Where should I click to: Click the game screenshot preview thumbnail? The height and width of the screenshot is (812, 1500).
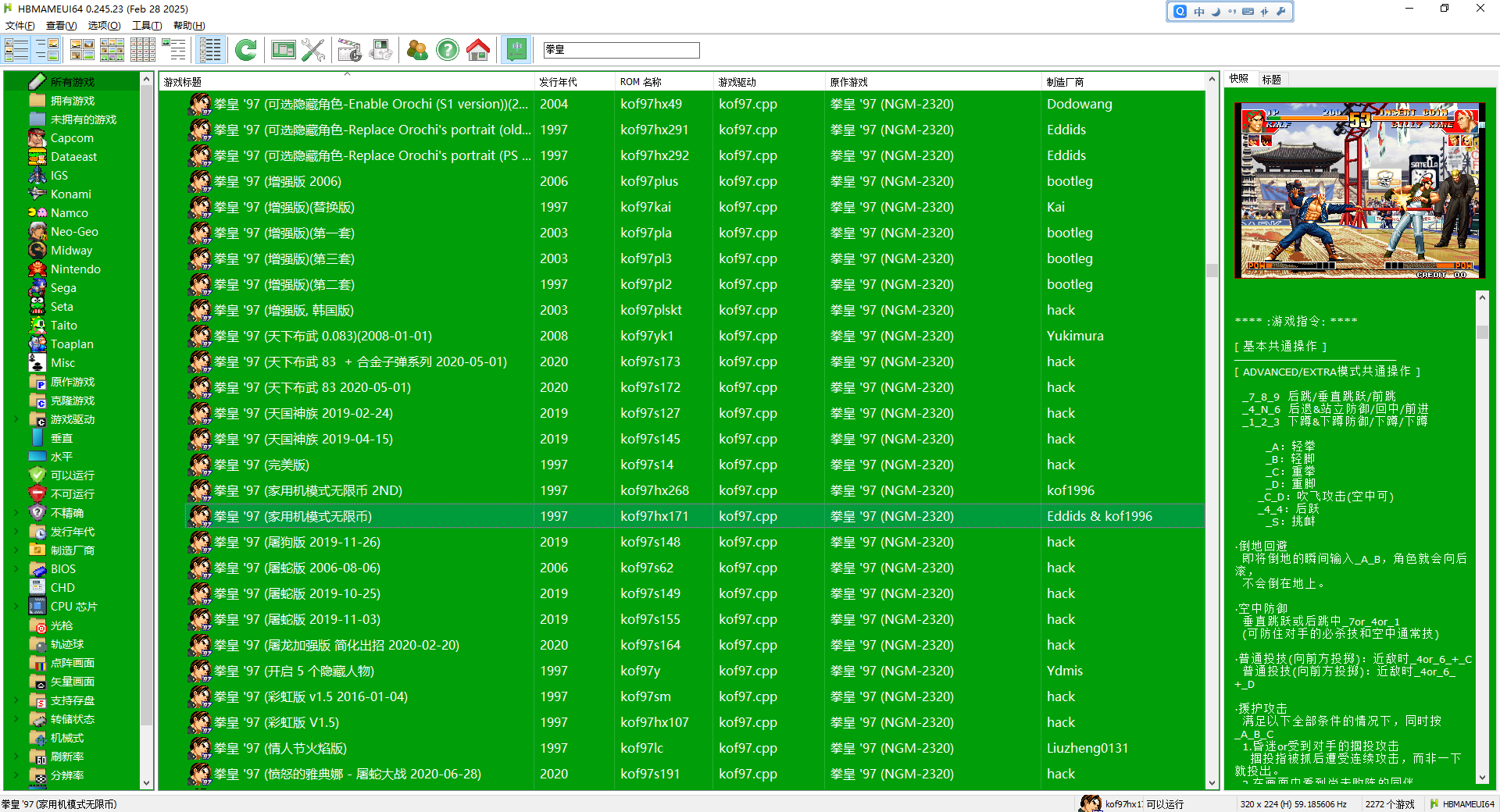tap(1359, 191)
